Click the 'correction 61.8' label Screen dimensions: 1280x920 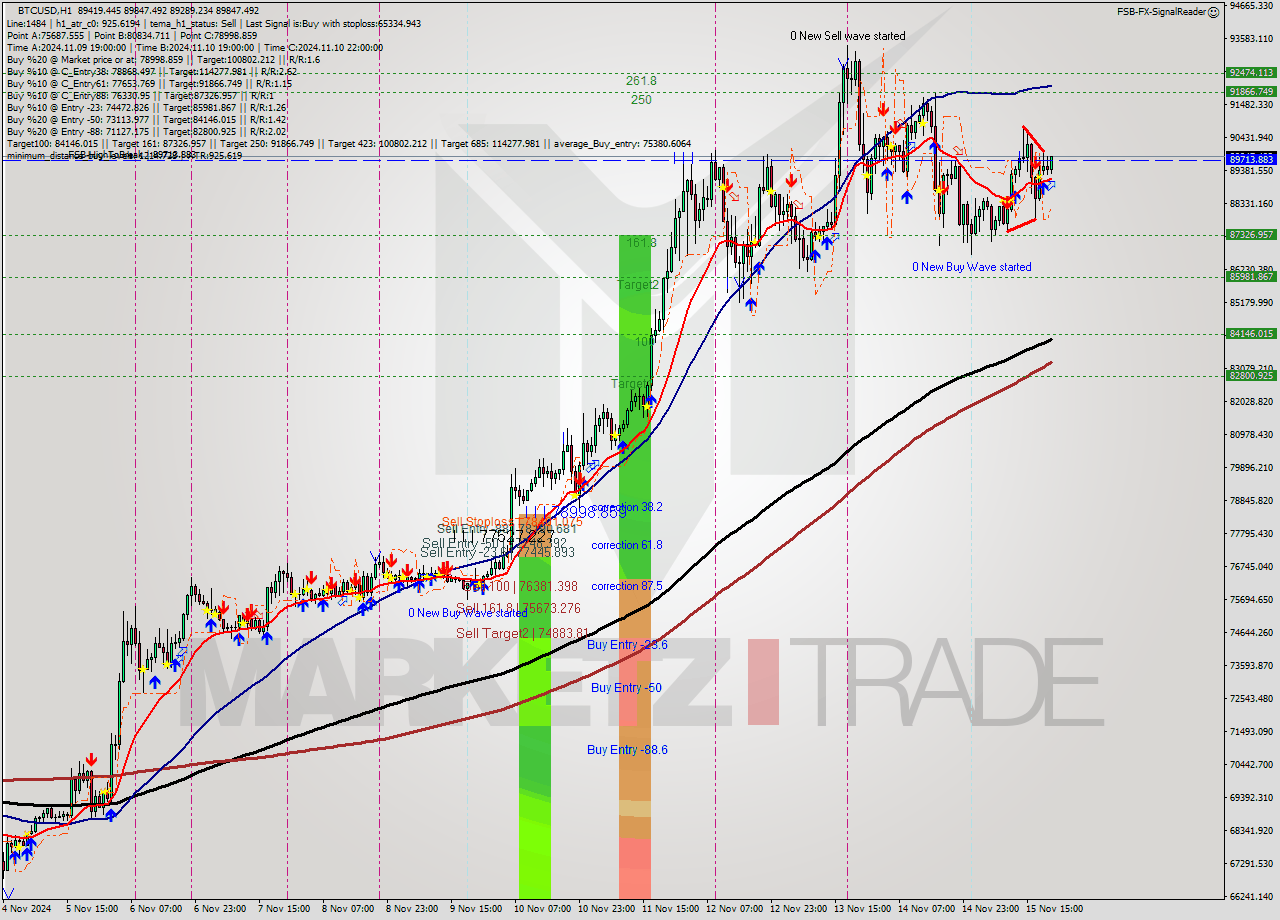point(627,545)
